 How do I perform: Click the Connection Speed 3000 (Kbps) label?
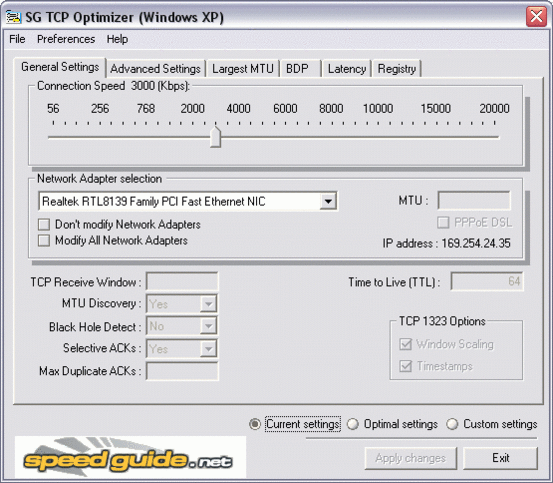click(x=113, y=86)
